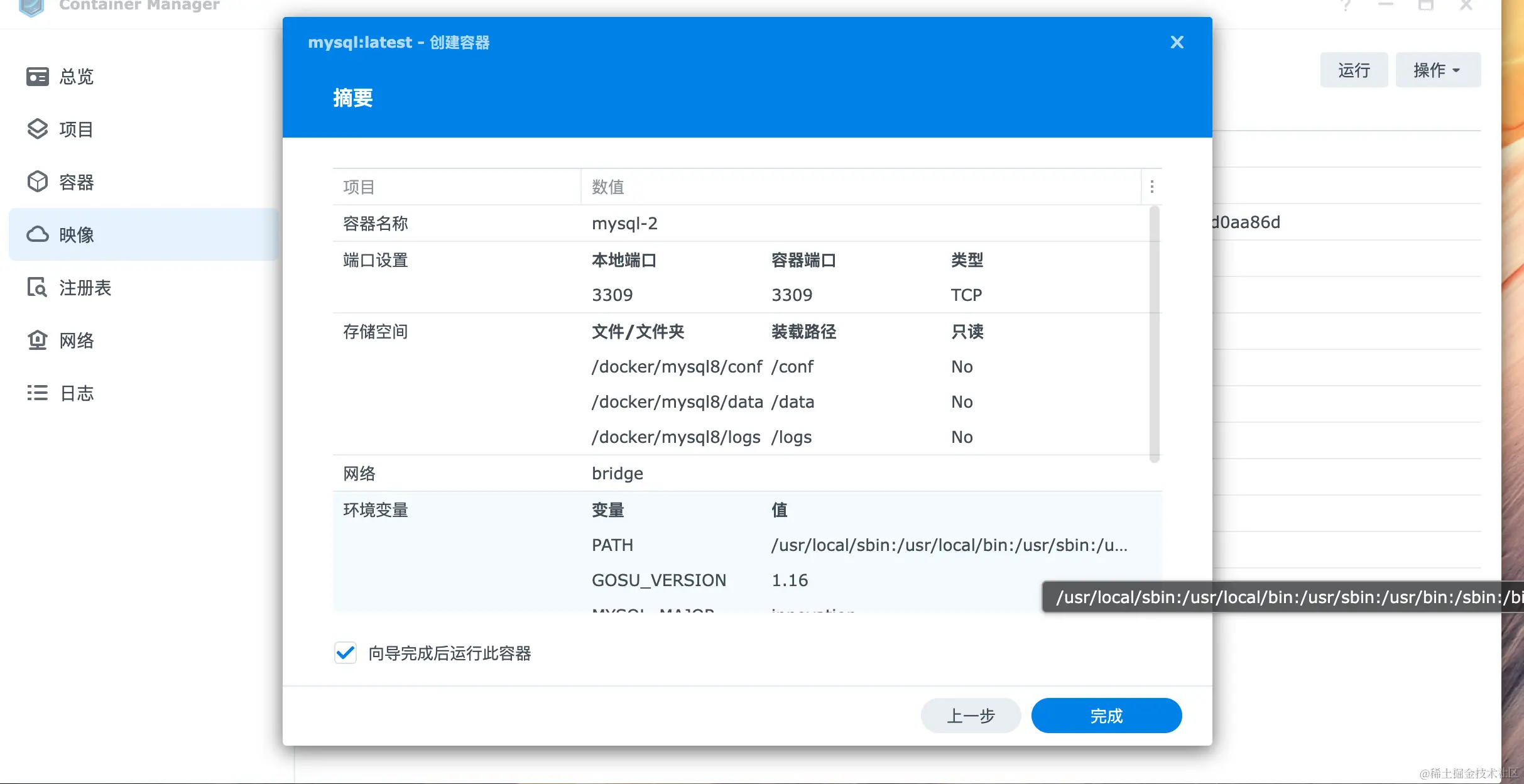Click the 映像 cloud image icon

37,234
